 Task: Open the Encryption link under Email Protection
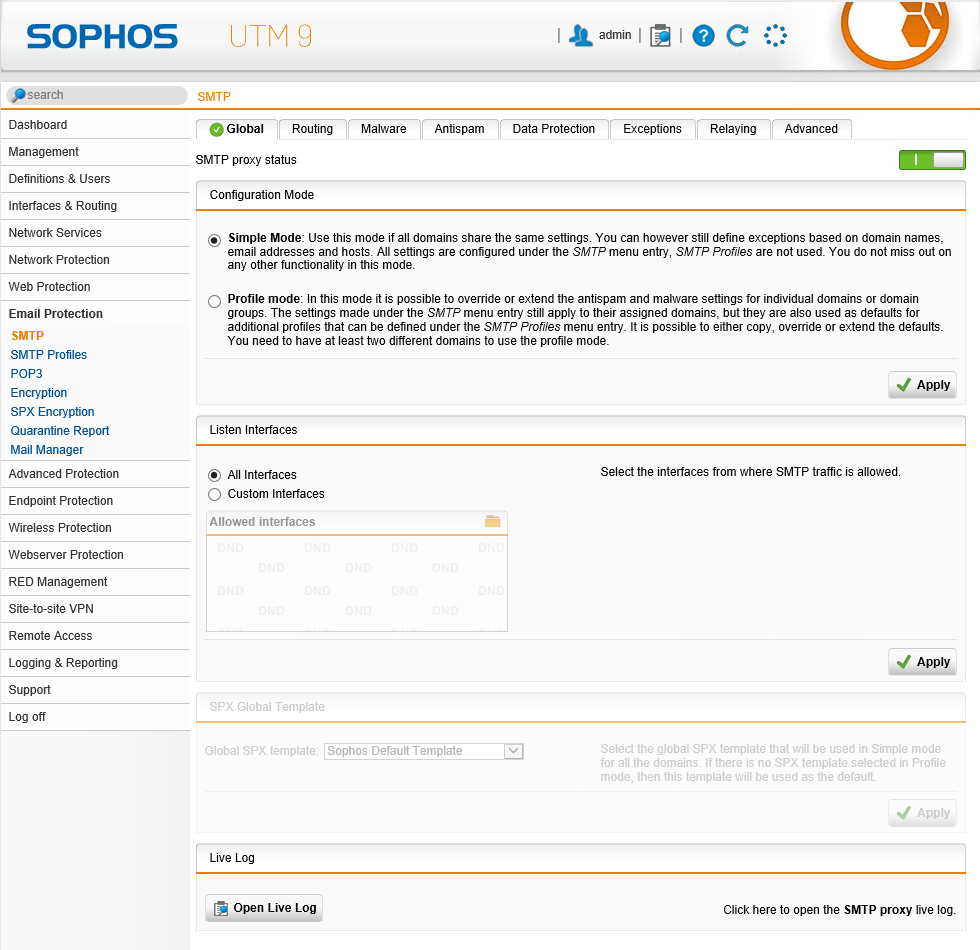point(39,393)
